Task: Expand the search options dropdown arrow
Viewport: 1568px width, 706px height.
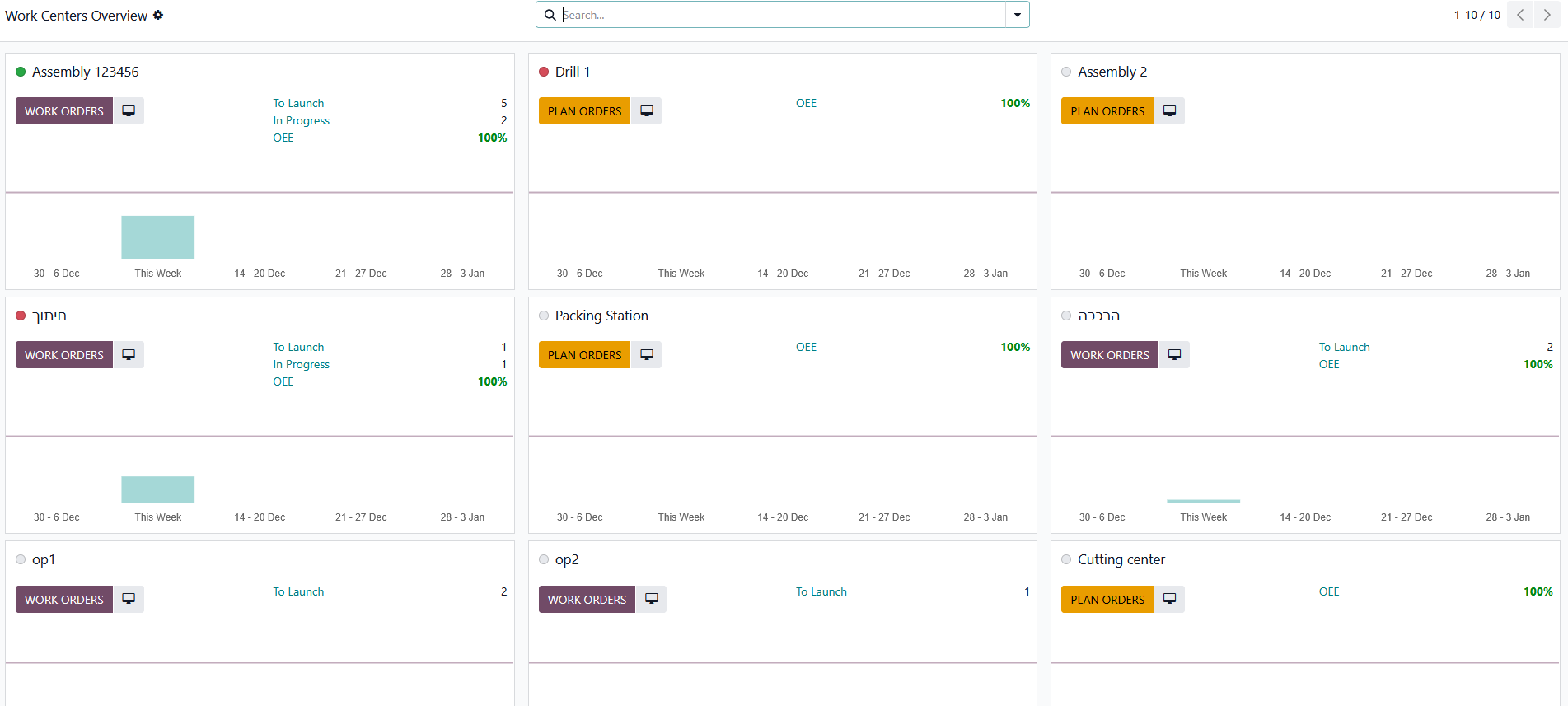Action: click(x=1018, y=15)
